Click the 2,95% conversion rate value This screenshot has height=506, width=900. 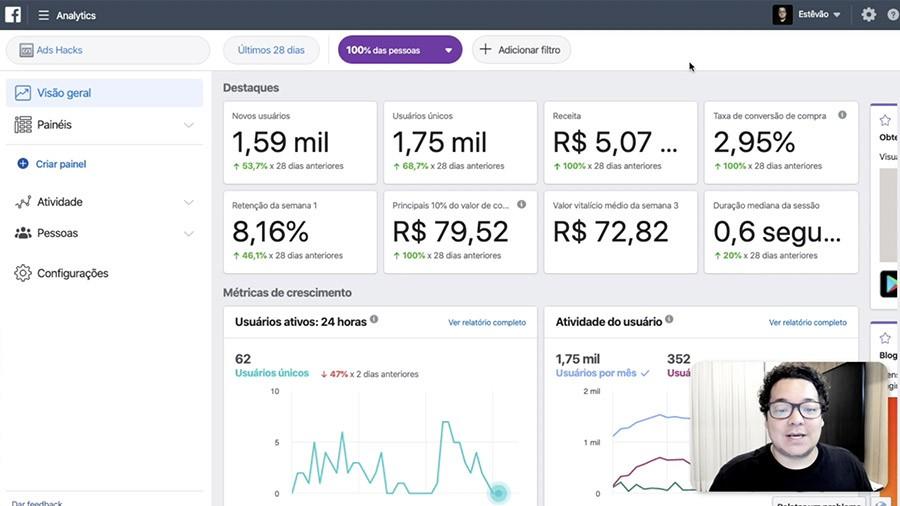tap(754, 142)
